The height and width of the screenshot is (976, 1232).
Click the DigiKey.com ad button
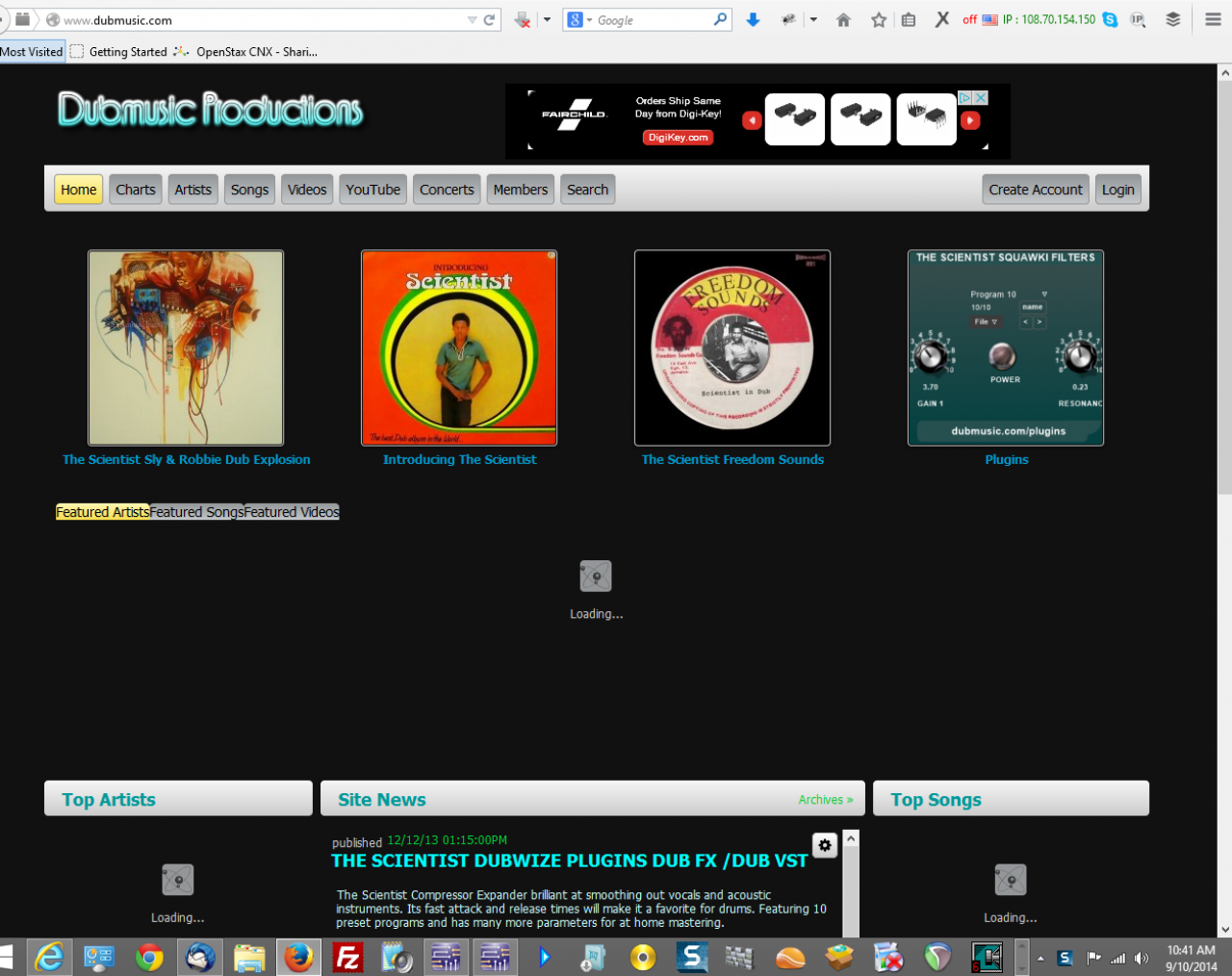[678, 138]
